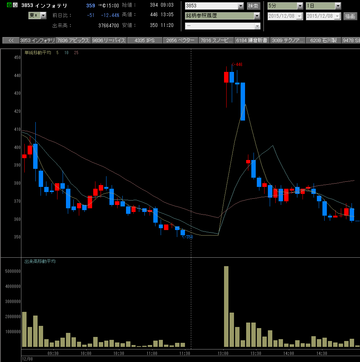Viewport: 360px width, 362px height.
Task: Open the start date 2015/12/08 picker
Action: coord(300,16)
